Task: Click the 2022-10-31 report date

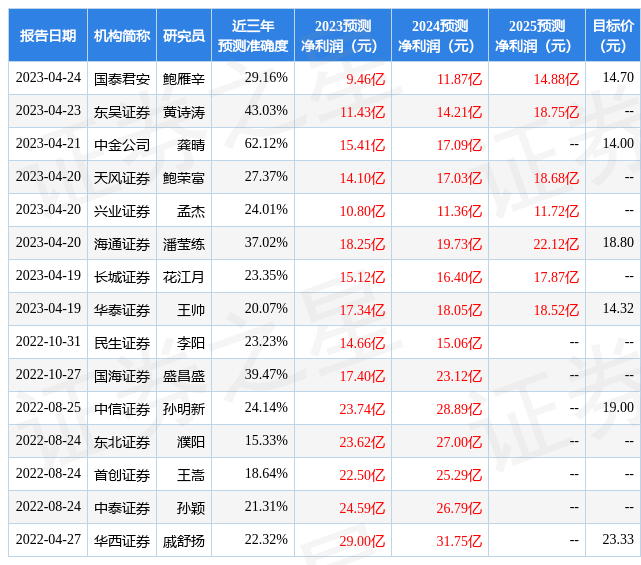Action: pos(48,342)
